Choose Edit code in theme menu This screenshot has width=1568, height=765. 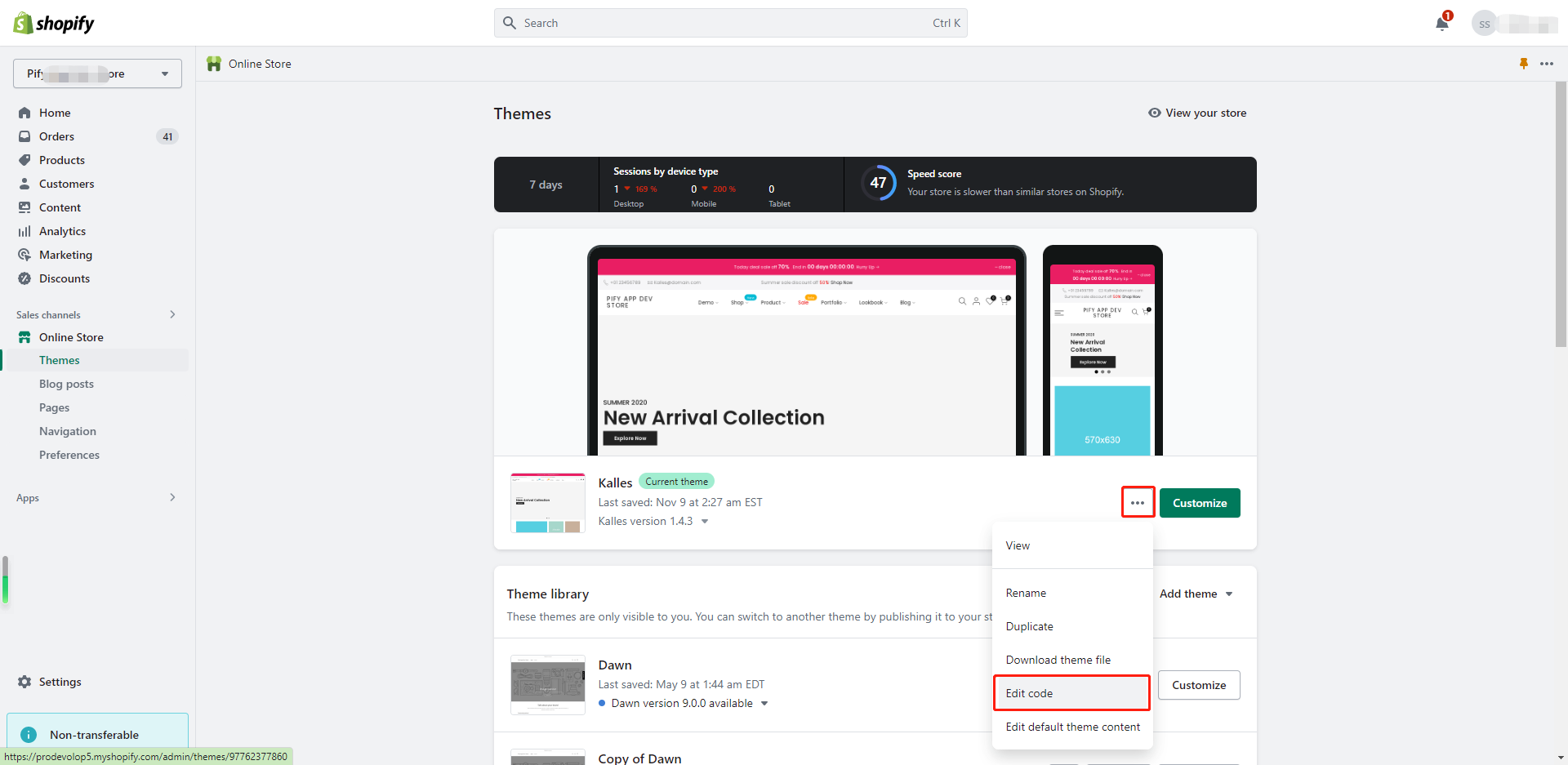point(1072,693)
